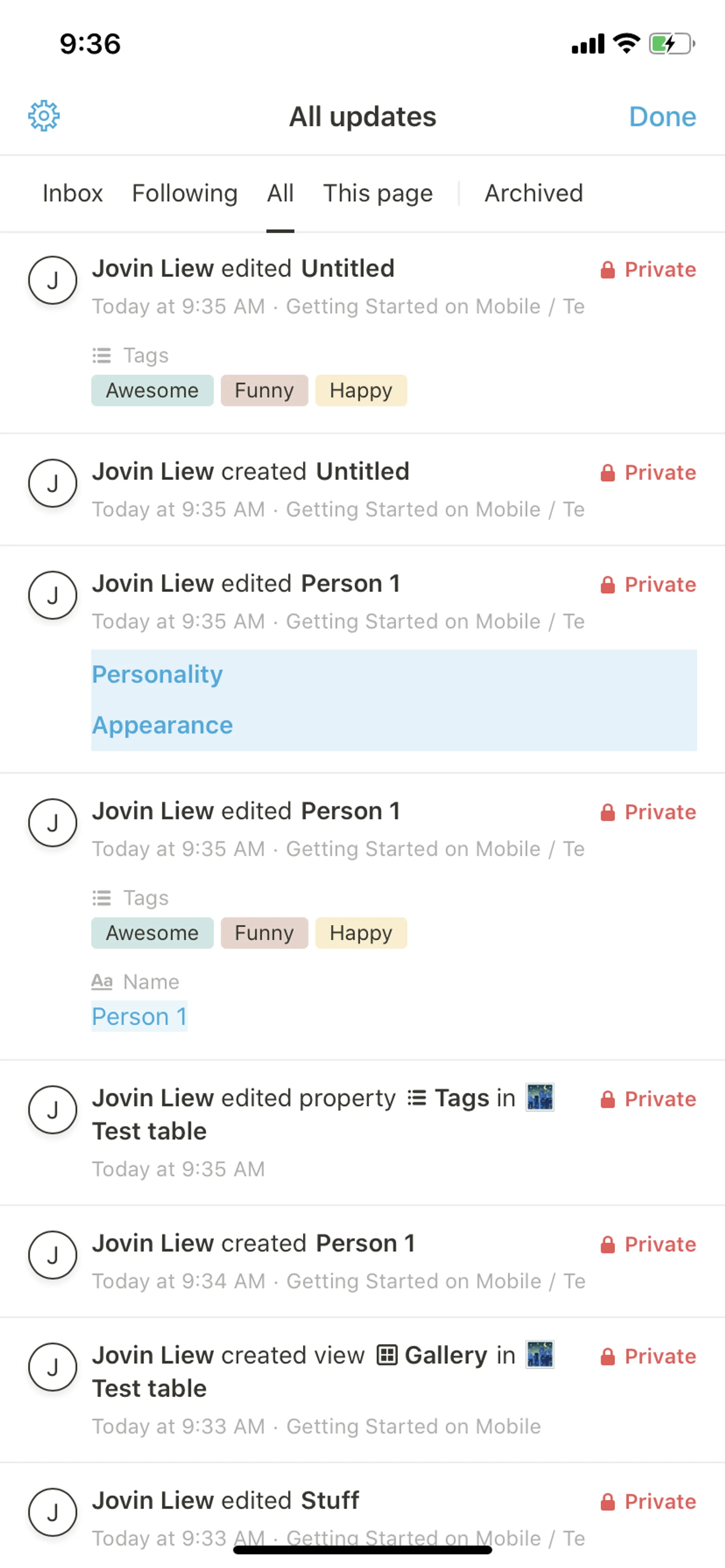Tap avatar beside 'created Person 1' update

pyautogui.click(x=53, y=1255)
